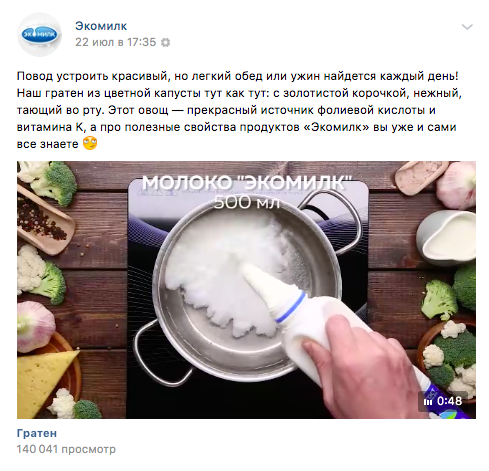Click the cheese wedge in the video corner
The height and width of the screenshot is (471, 489).
pyautogui.click(x=45, y=380)
